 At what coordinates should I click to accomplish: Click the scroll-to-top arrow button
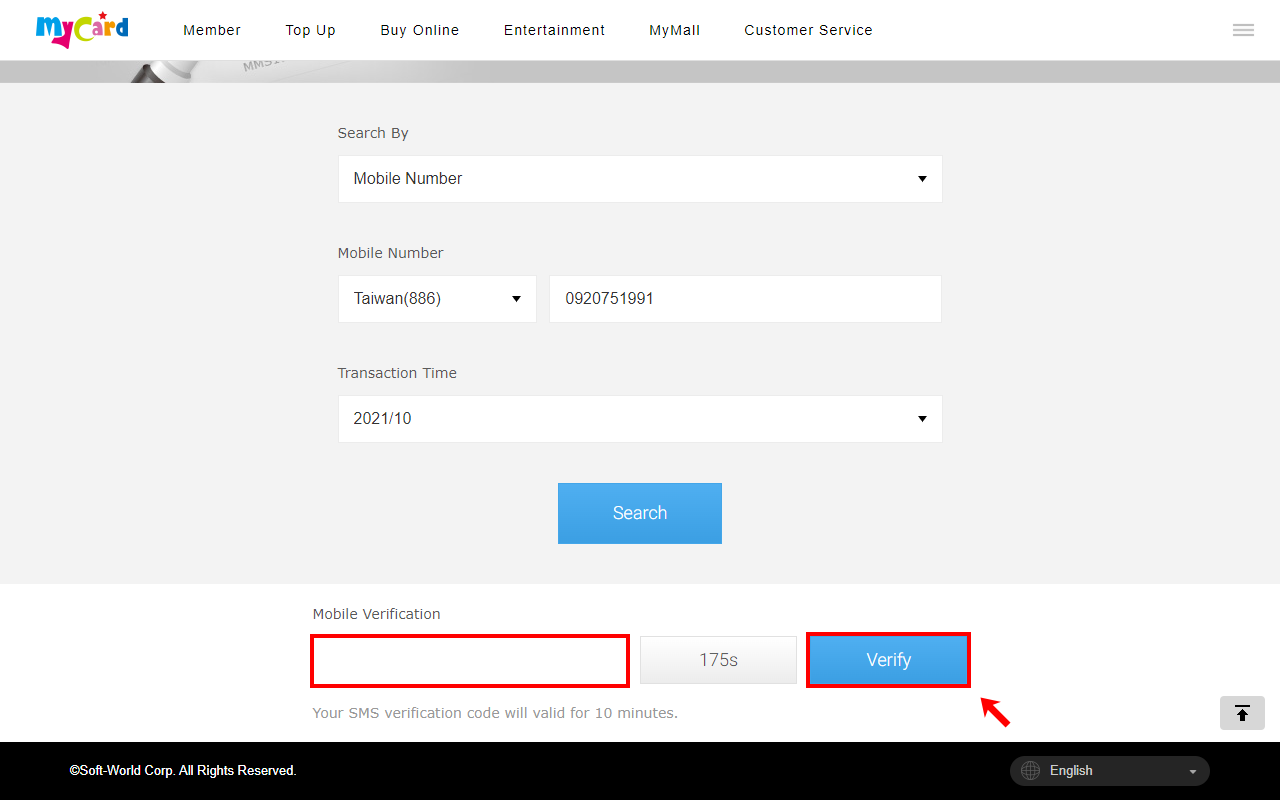[1242, 713]
